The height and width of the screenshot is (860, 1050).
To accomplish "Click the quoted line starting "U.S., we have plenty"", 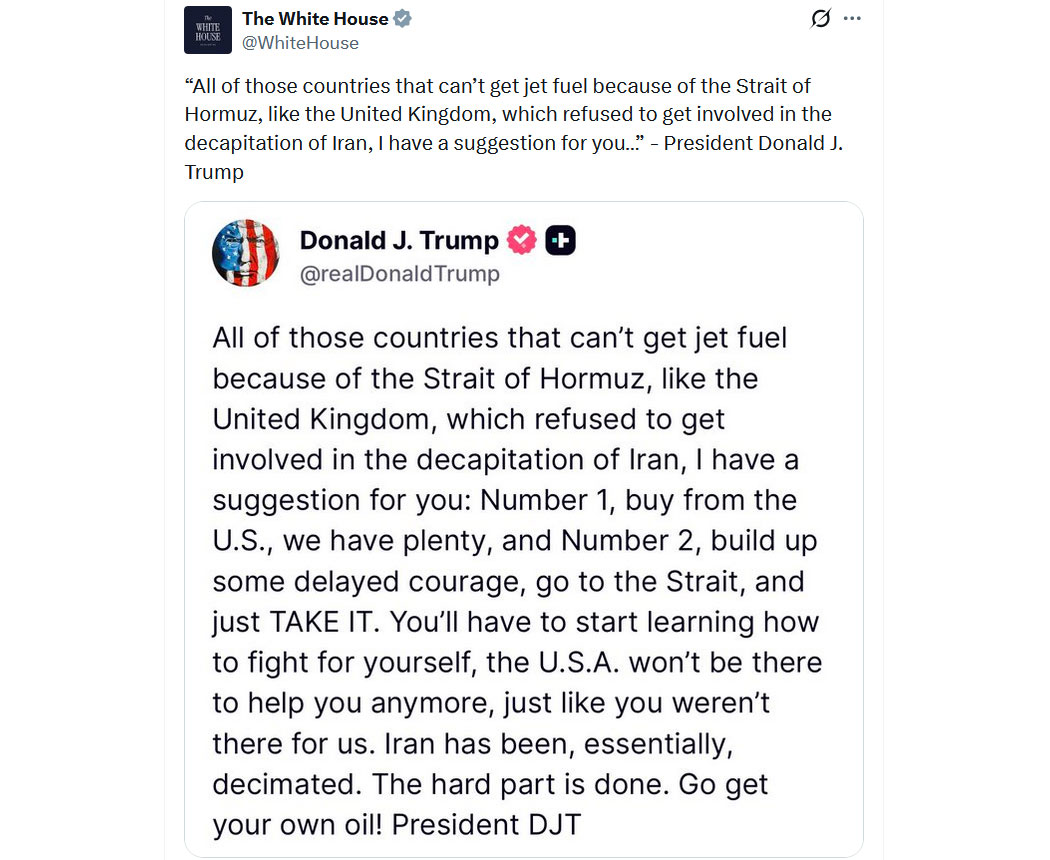I will 514,541.
